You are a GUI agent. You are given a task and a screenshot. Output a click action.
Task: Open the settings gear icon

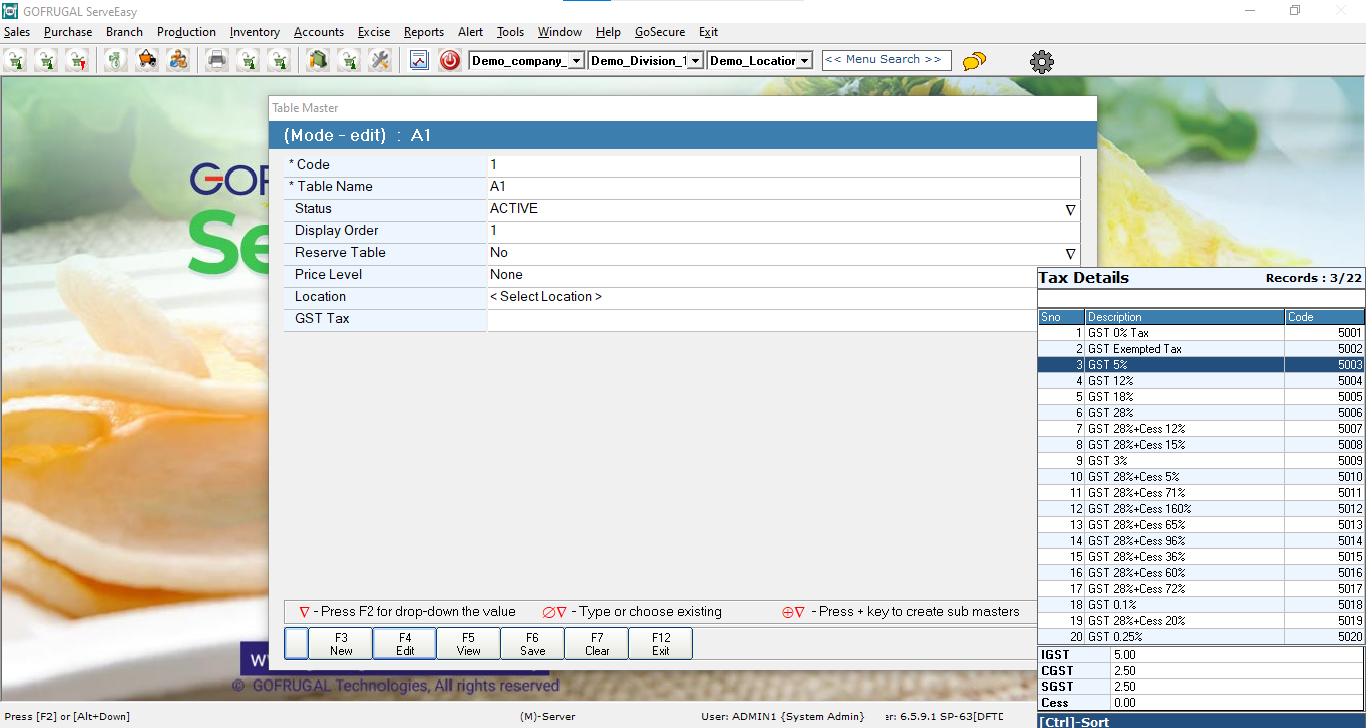coord(1042,62)
